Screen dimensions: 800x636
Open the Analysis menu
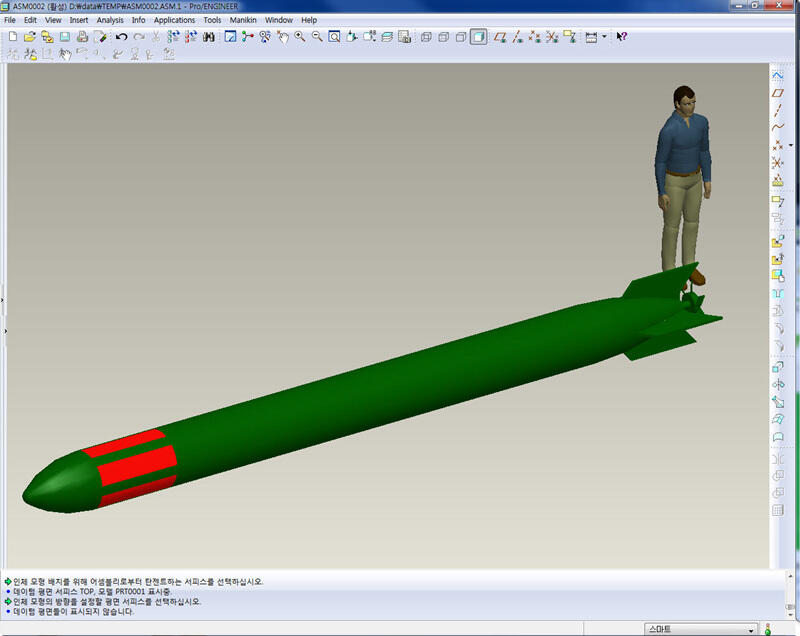click(x=110, y=20)
